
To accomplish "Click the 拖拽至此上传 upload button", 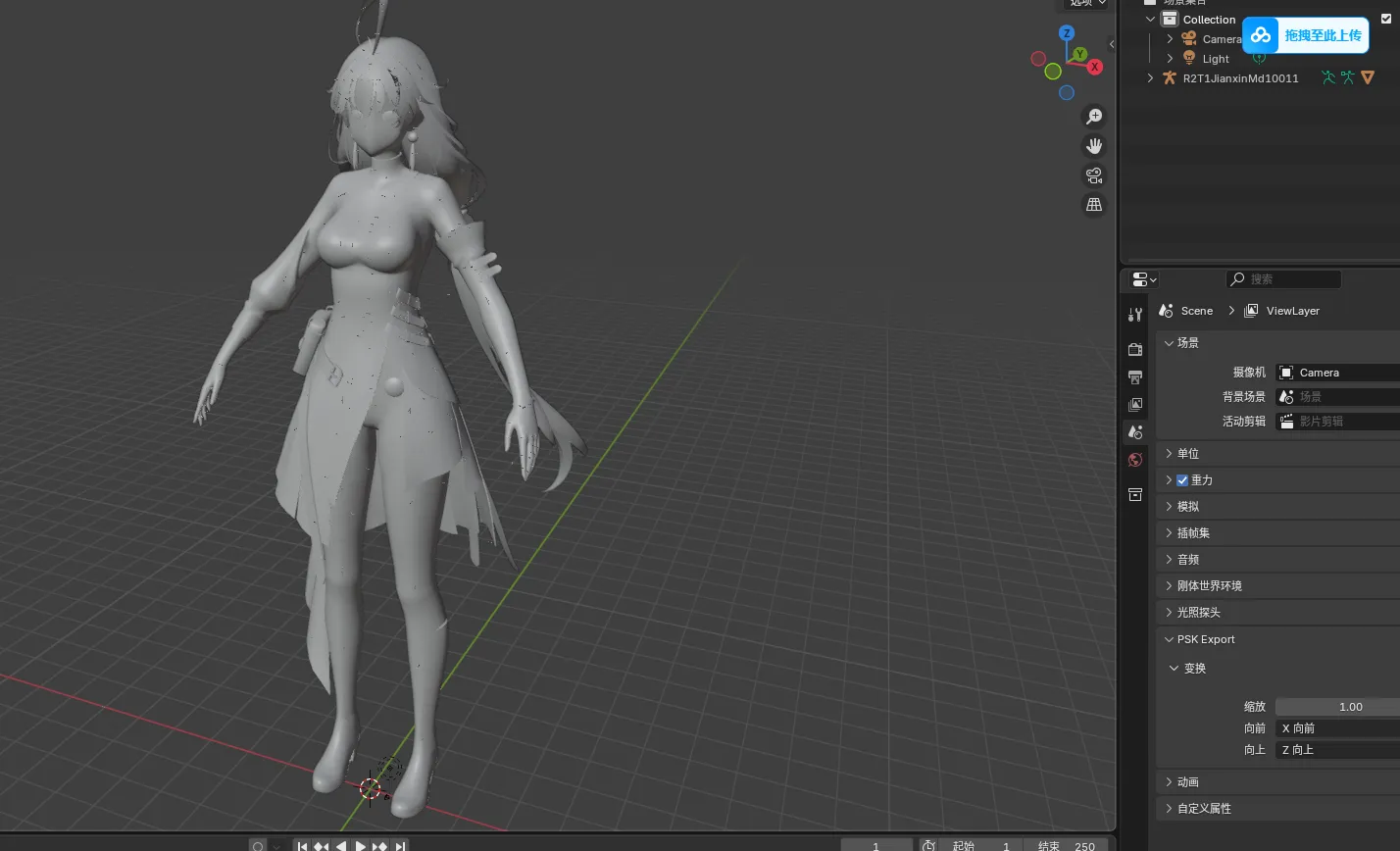I will click(x=1306, y=35).
